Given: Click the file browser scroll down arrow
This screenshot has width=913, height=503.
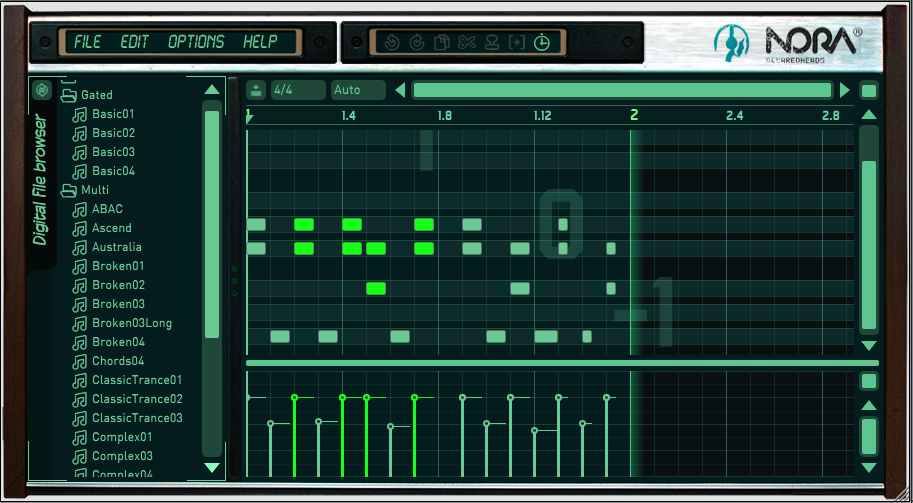Looking at the screenshot, I should [x=211, y=467].
